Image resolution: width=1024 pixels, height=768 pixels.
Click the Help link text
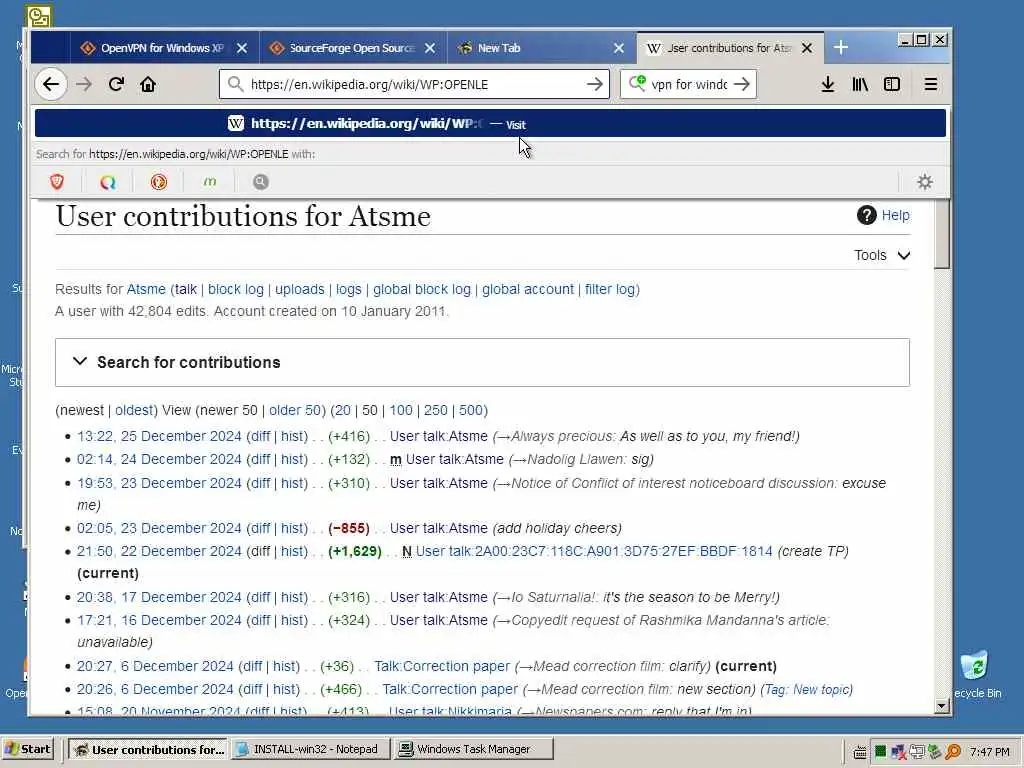click(895, 215)
